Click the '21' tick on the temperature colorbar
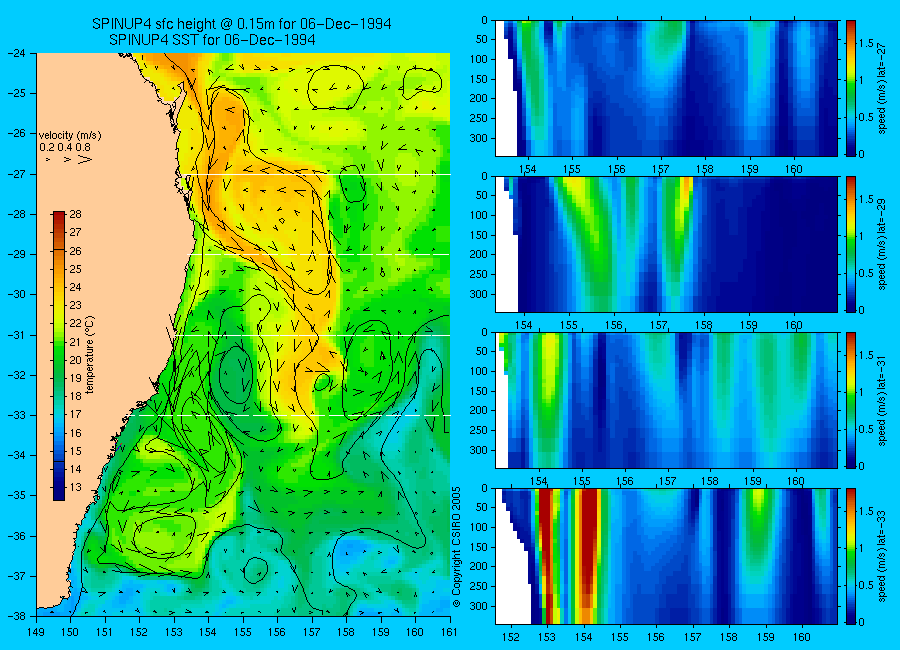 coord(76,342)
